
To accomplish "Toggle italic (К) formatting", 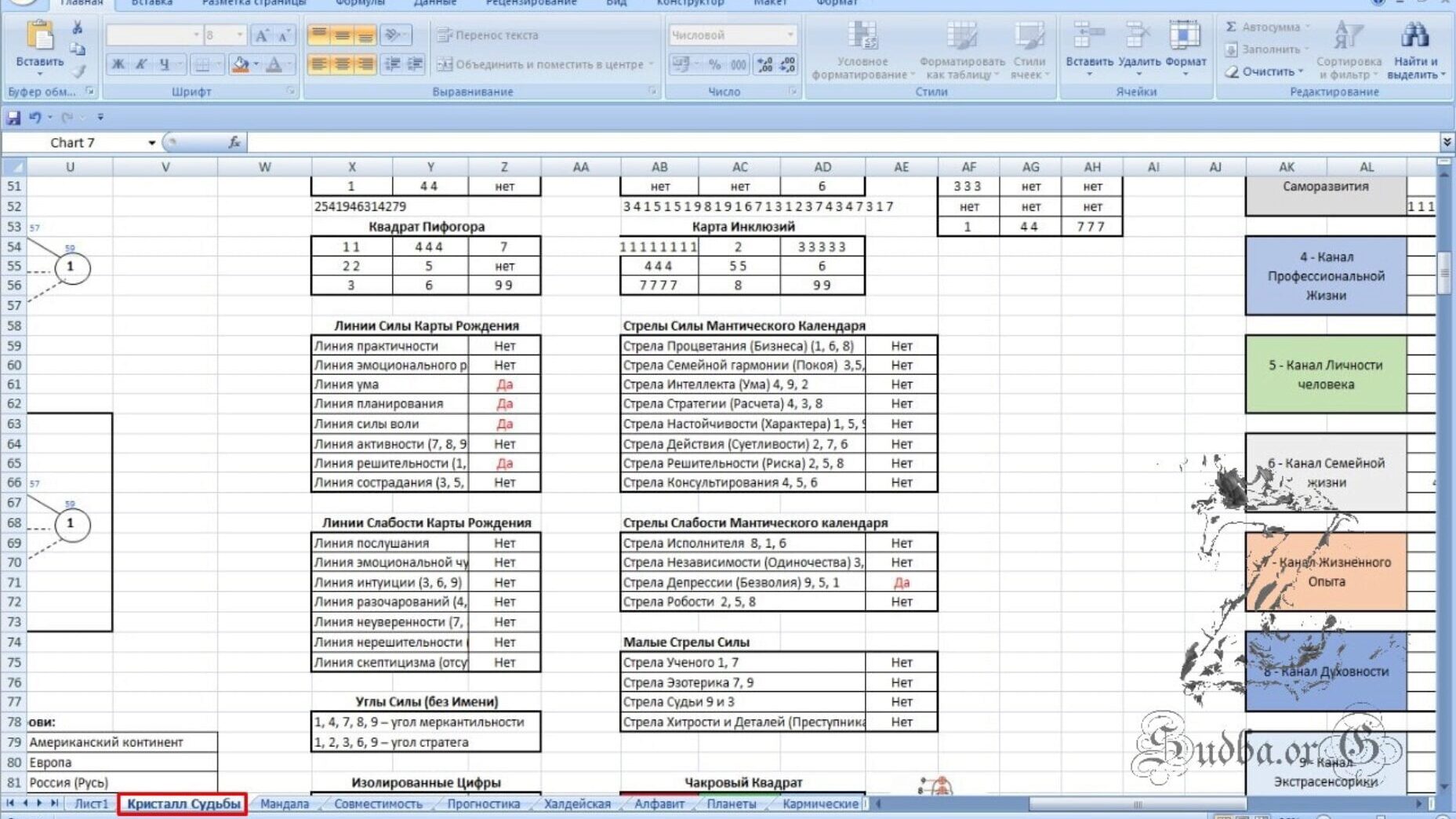I will (x=141, y=64).
